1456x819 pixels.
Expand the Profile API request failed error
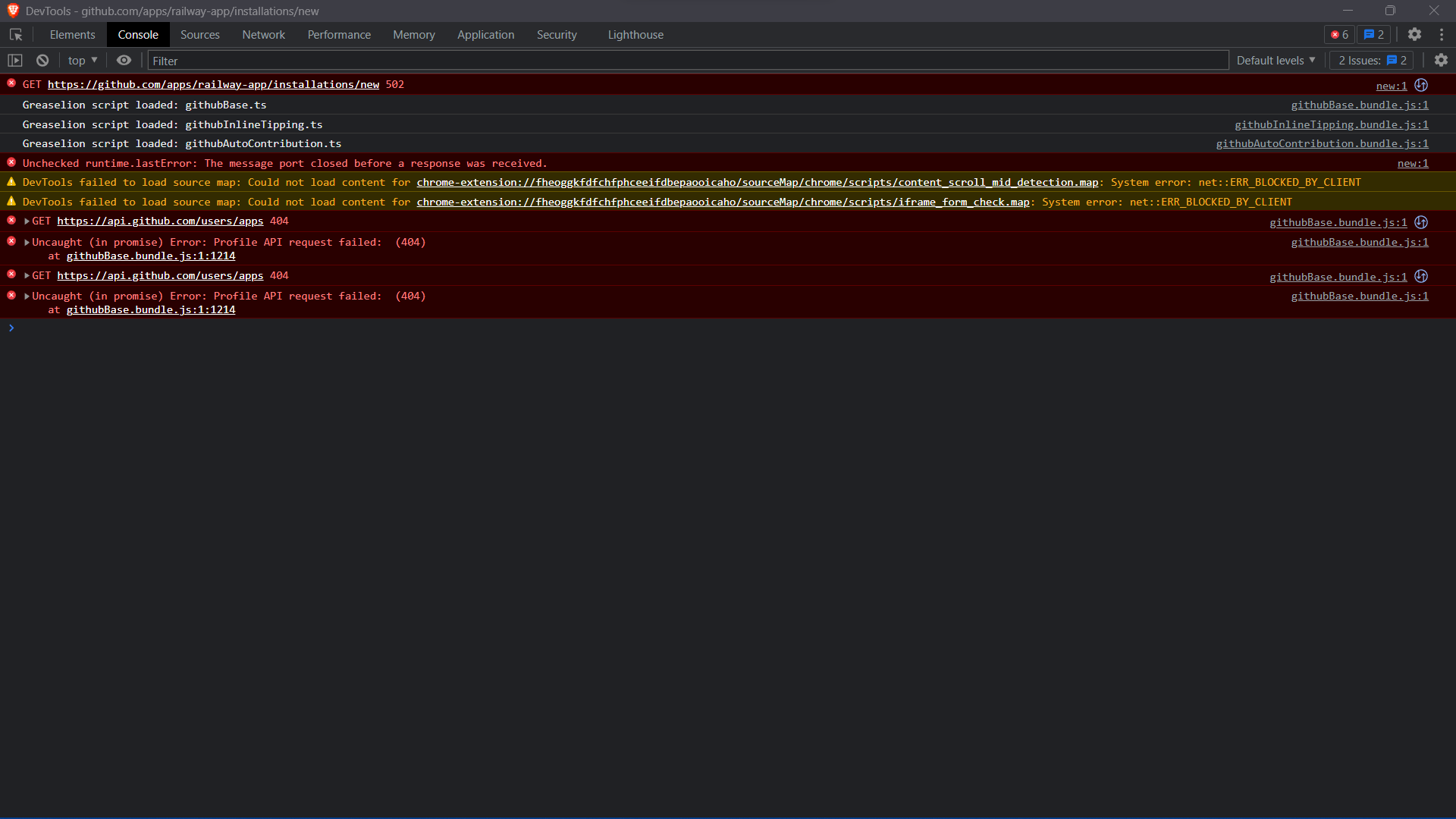click(x=26, y=242)
